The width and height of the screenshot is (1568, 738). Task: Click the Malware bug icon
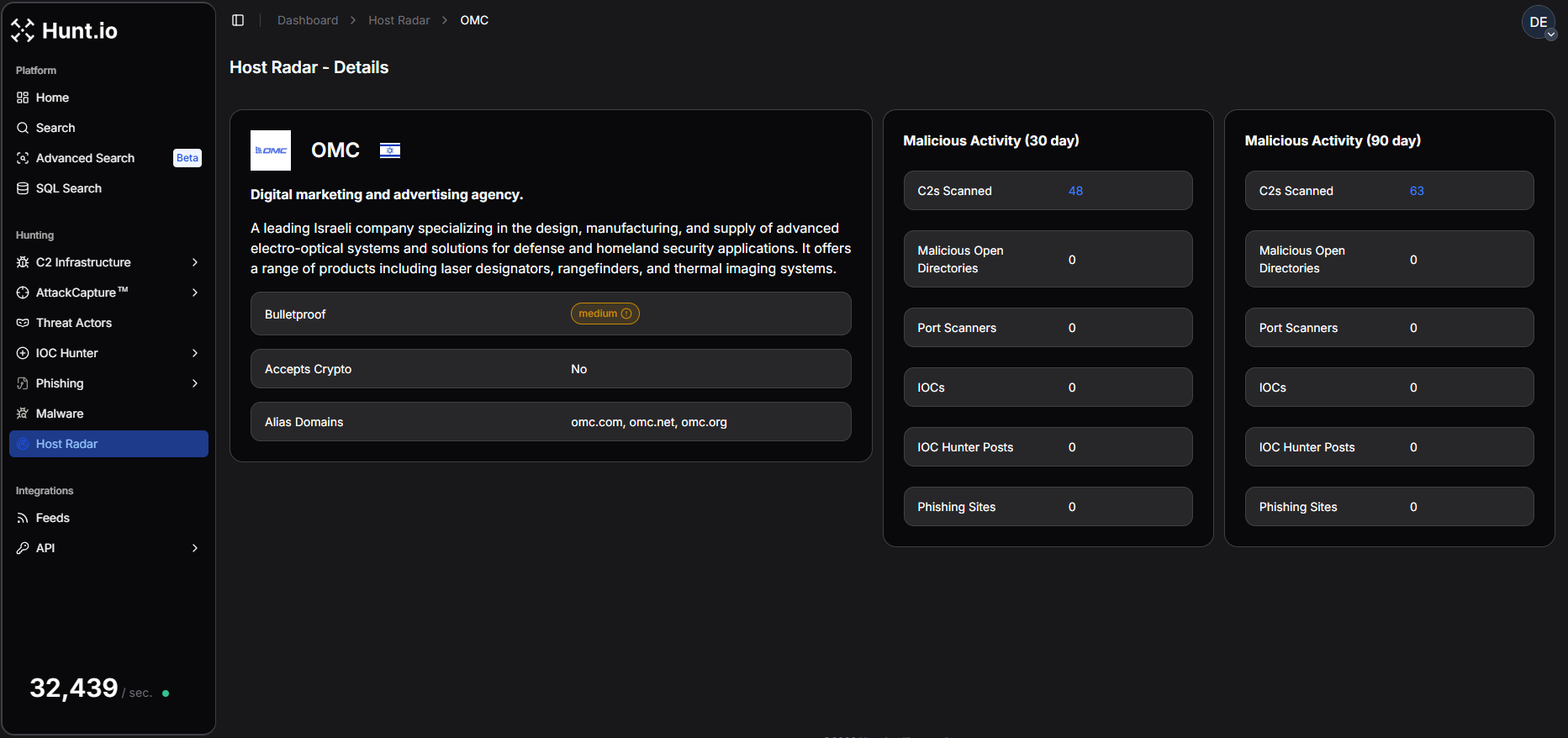pyautogui.click(x=23, y=414)
